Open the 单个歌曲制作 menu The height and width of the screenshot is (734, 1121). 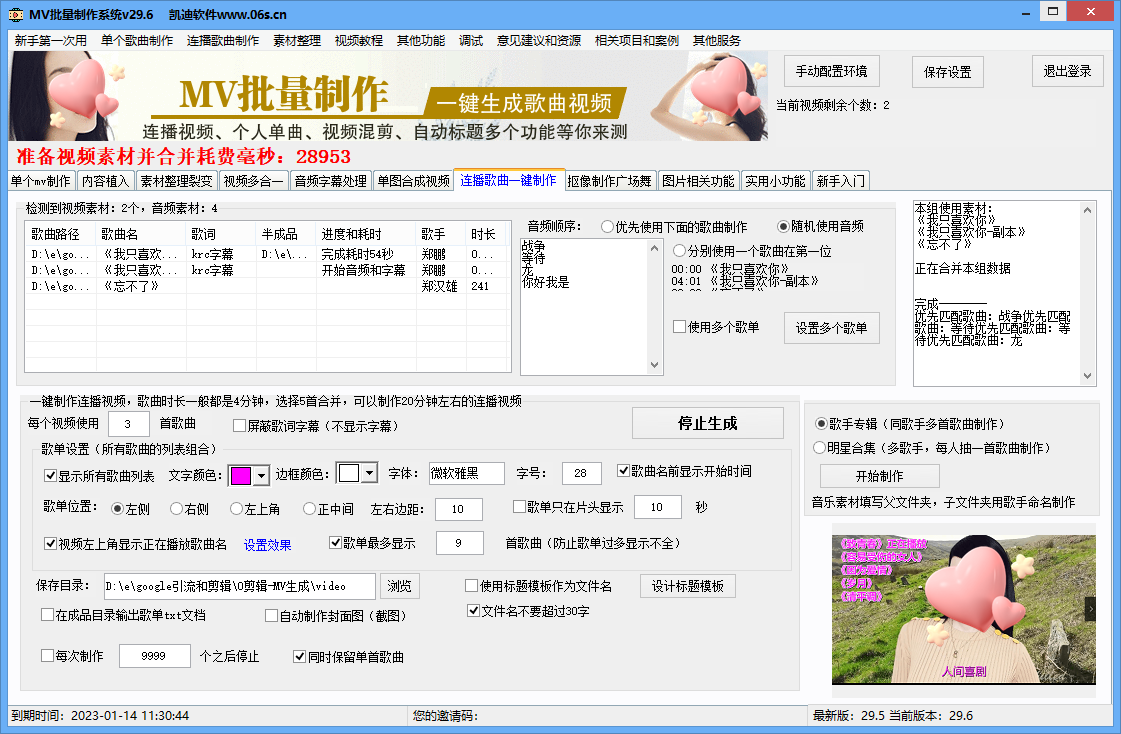coord(137,41)
